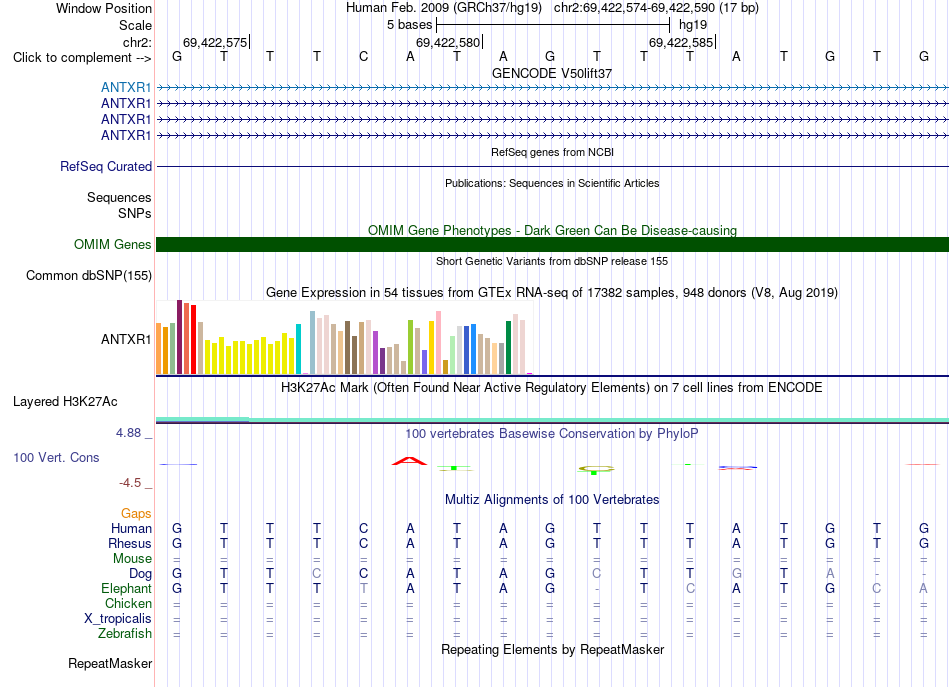This screenshot has width=950, height=687.
Task: Click the GTEx ANTXR1 expression bar chart
Action: [x=344, y=337]
